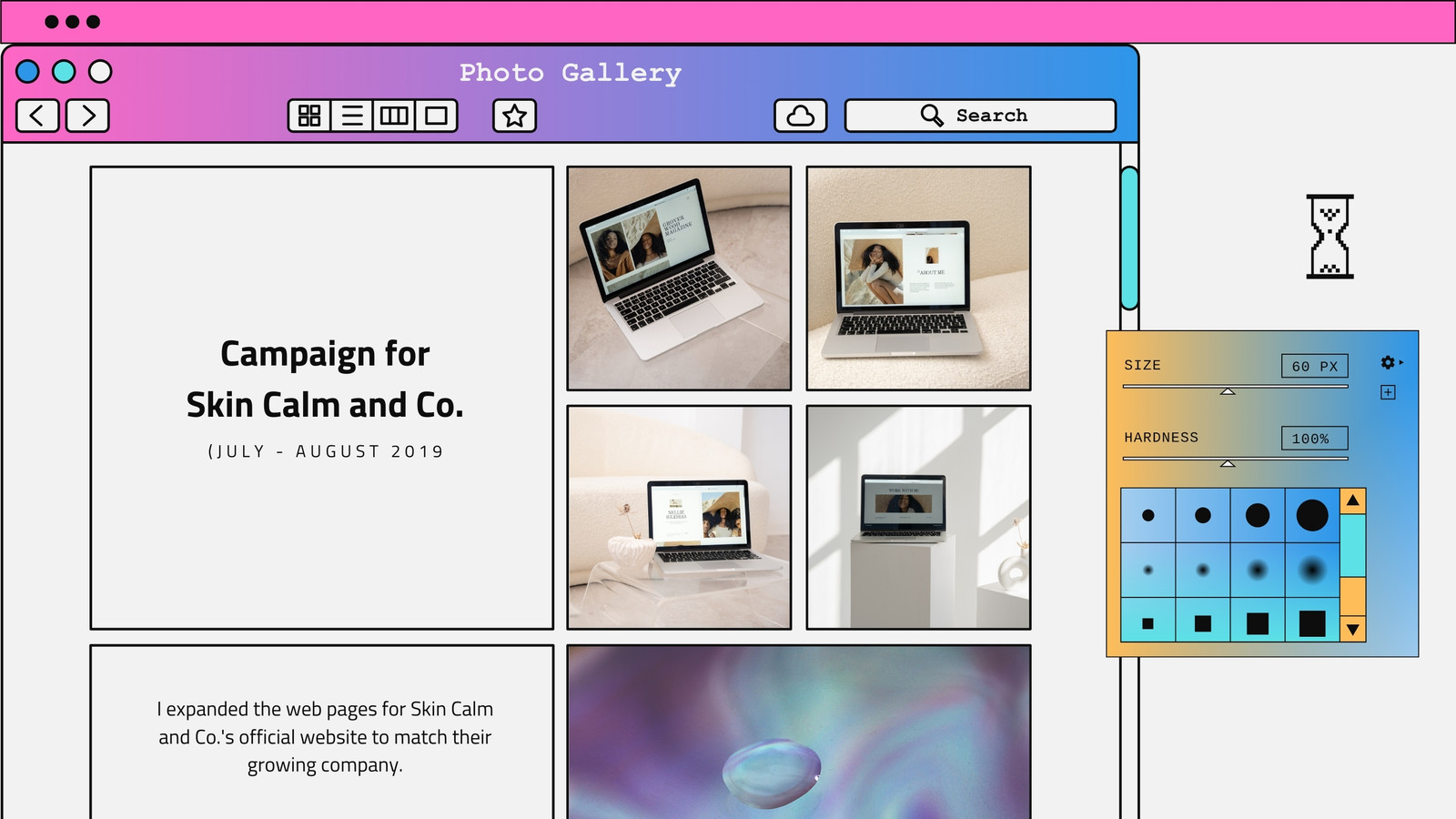Select the smallest hard round brush
The width and height of the screenshot is (1456, 819).
click(1148, 515)
